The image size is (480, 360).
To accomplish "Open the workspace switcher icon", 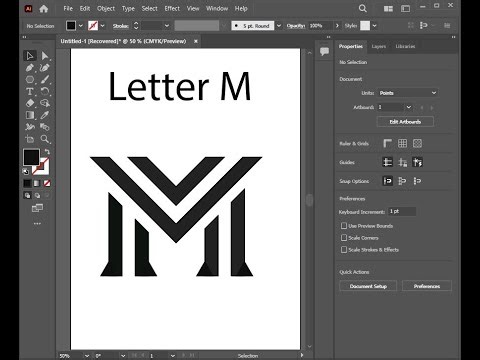I will [405, 9].
